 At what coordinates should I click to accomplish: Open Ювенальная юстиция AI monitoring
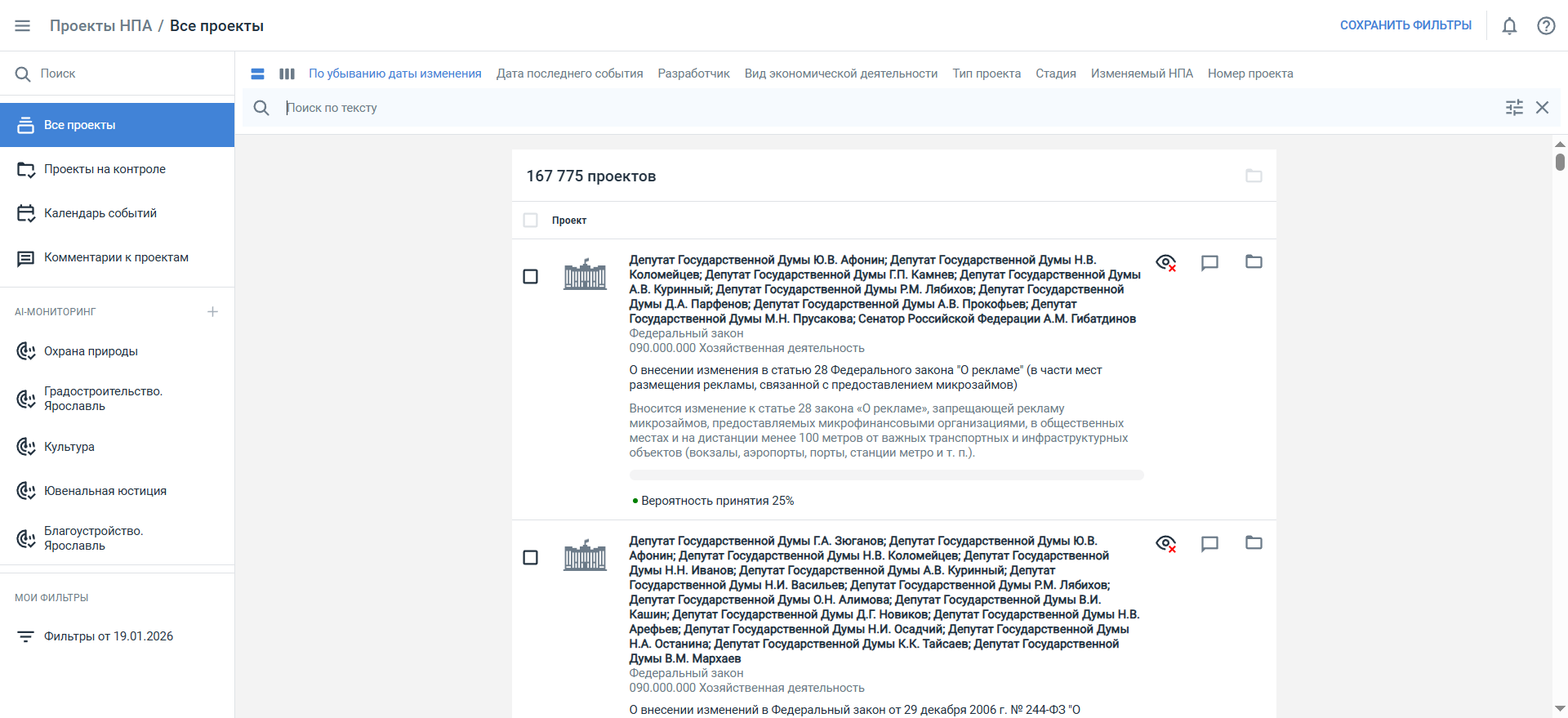pyautogui.click(x=117, y=491)
